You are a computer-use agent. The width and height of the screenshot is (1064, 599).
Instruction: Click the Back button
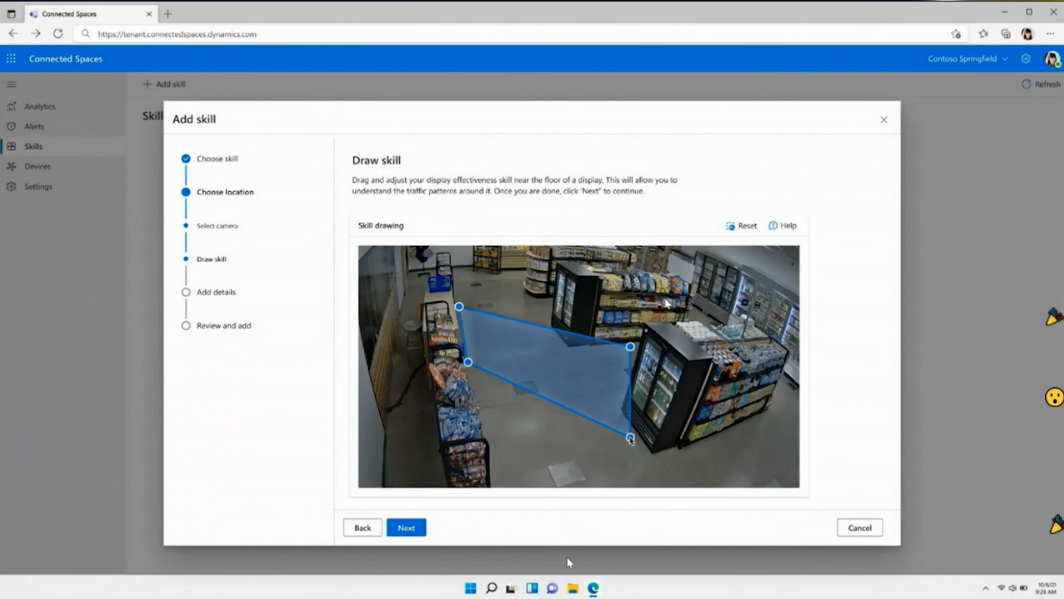pos(362,528)
